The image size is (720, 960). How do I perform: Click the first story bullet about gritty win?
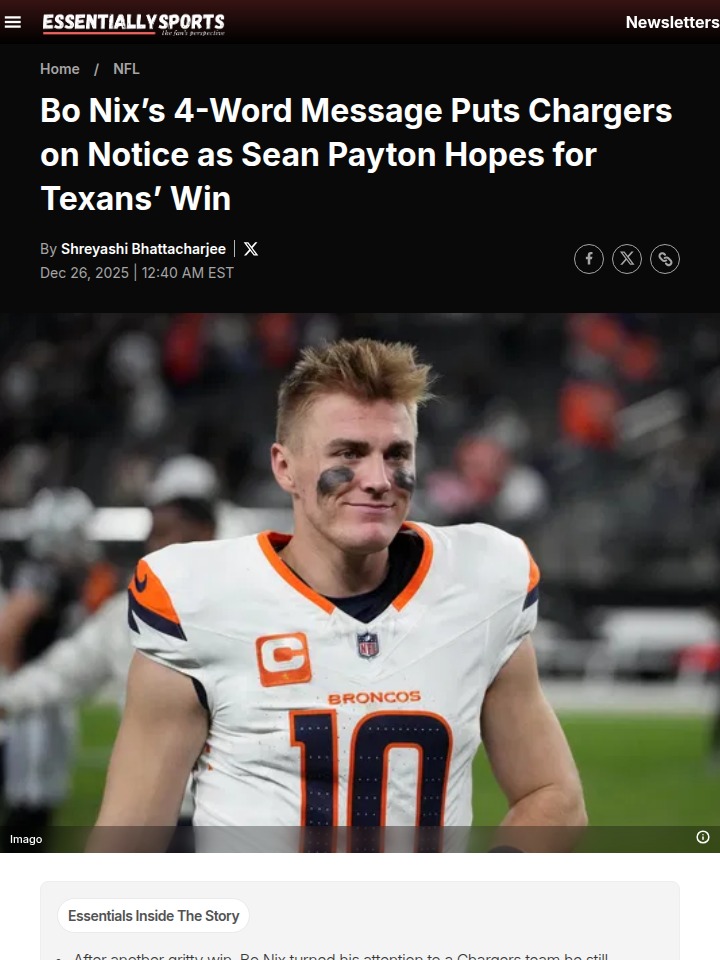click(x=340, y=956)
